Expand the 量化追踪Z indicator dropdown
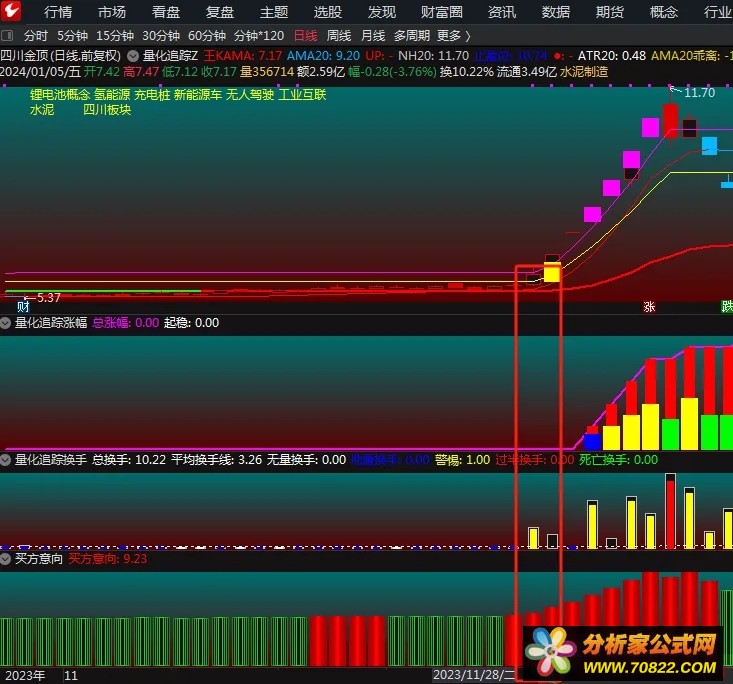 coord(133,56)
